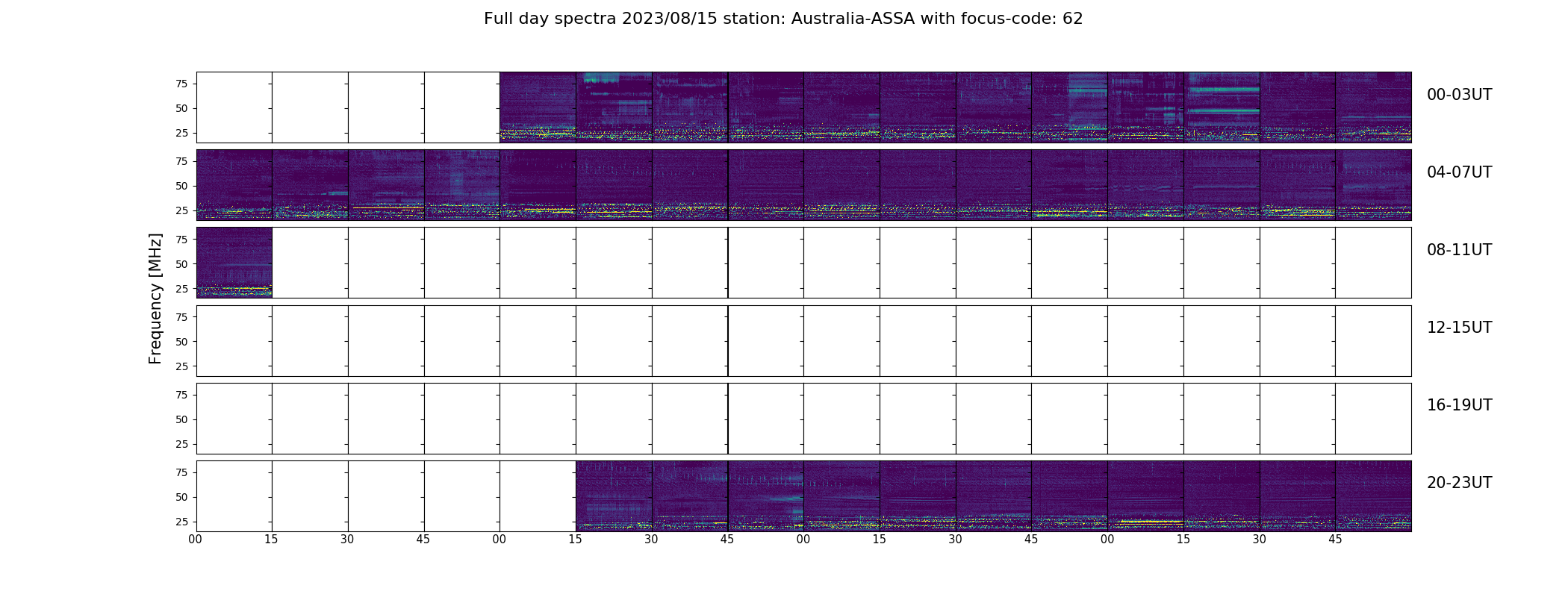Open the 01:00-01:15 UT spectrum panel

(x=538, y=107)
